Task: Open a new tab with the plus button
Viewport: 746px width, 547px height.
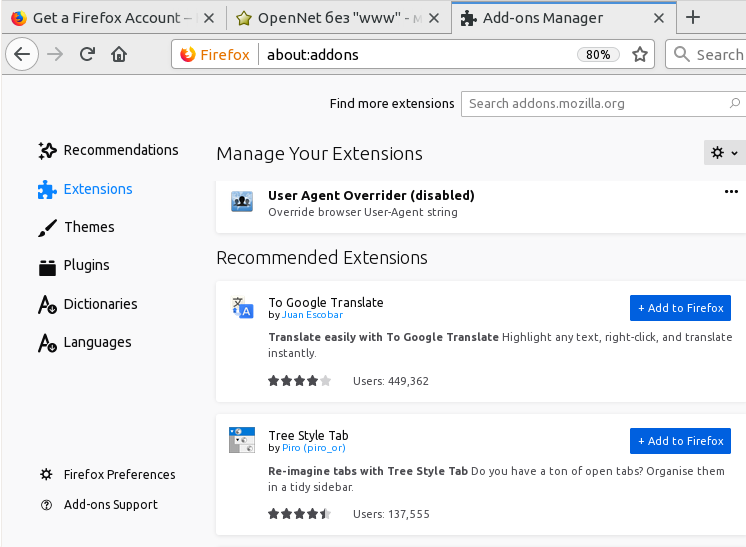Action: tap(693, 18)
